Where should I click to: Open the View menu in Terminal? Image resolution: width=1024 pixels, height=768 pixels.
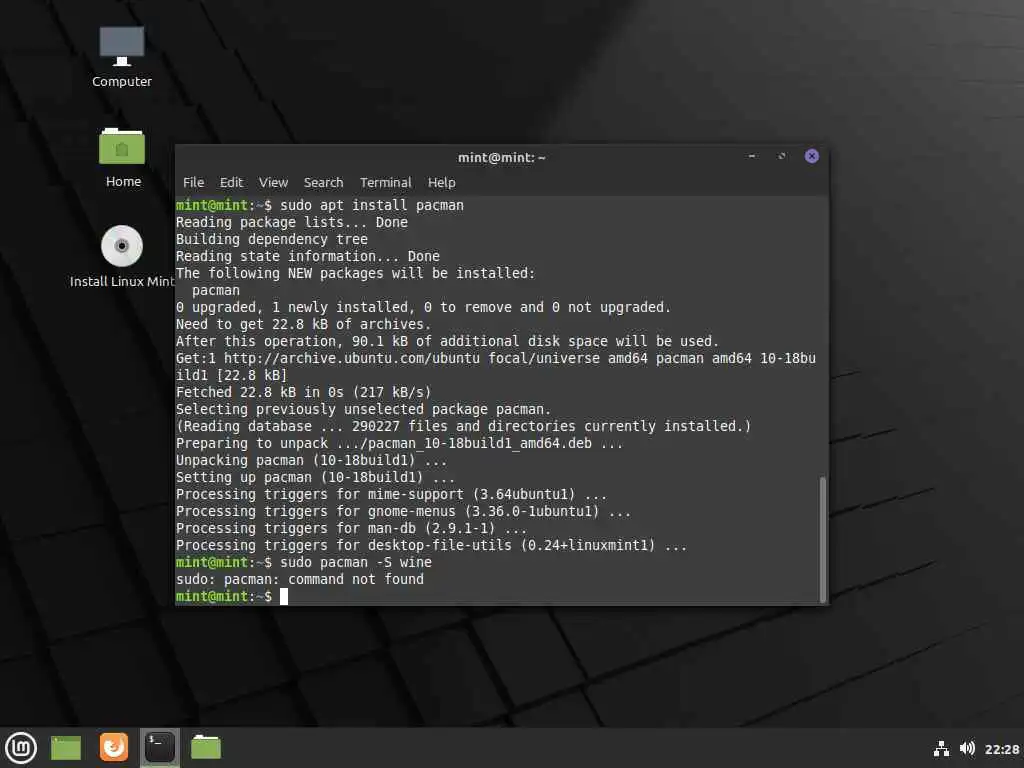pos(273,183)
